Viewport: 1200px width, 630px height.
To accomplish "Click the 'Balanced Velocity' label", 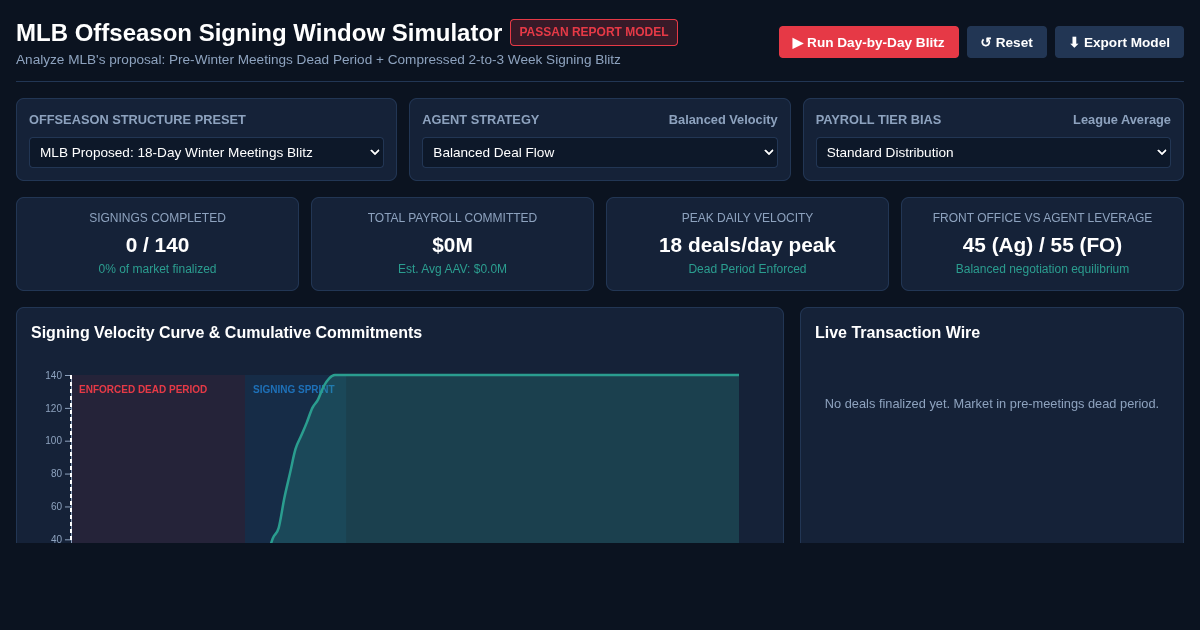I will [723, 120].
